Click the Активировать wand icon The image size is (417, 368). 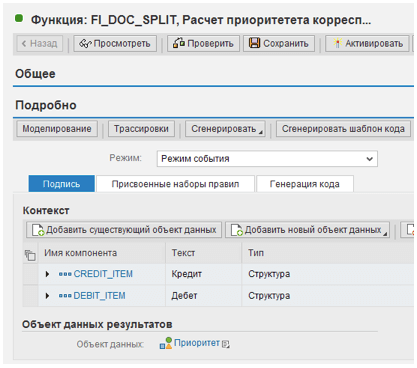point(337,43)
